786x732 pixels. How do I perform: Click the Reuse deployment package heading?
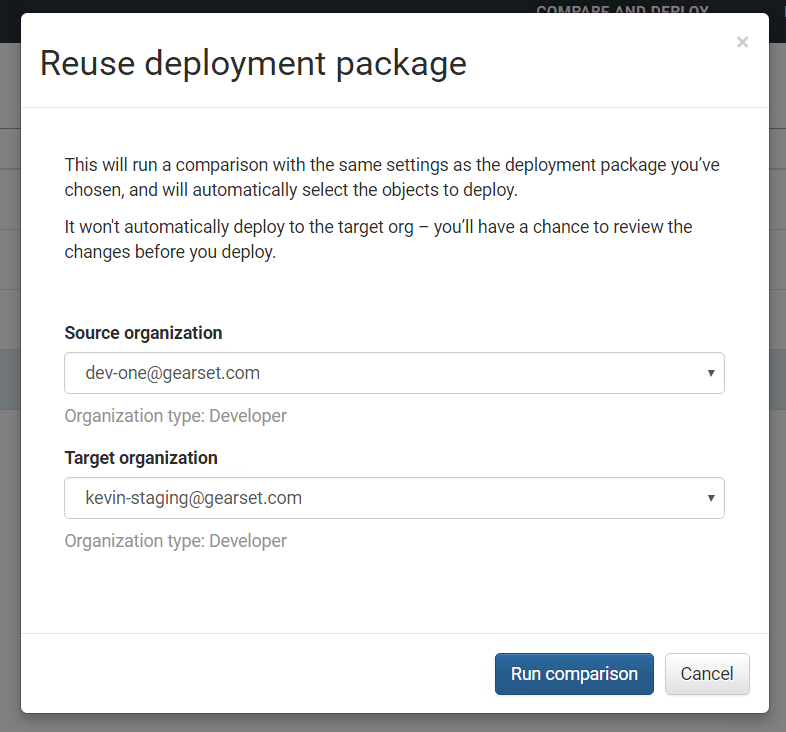pos(253,63)
